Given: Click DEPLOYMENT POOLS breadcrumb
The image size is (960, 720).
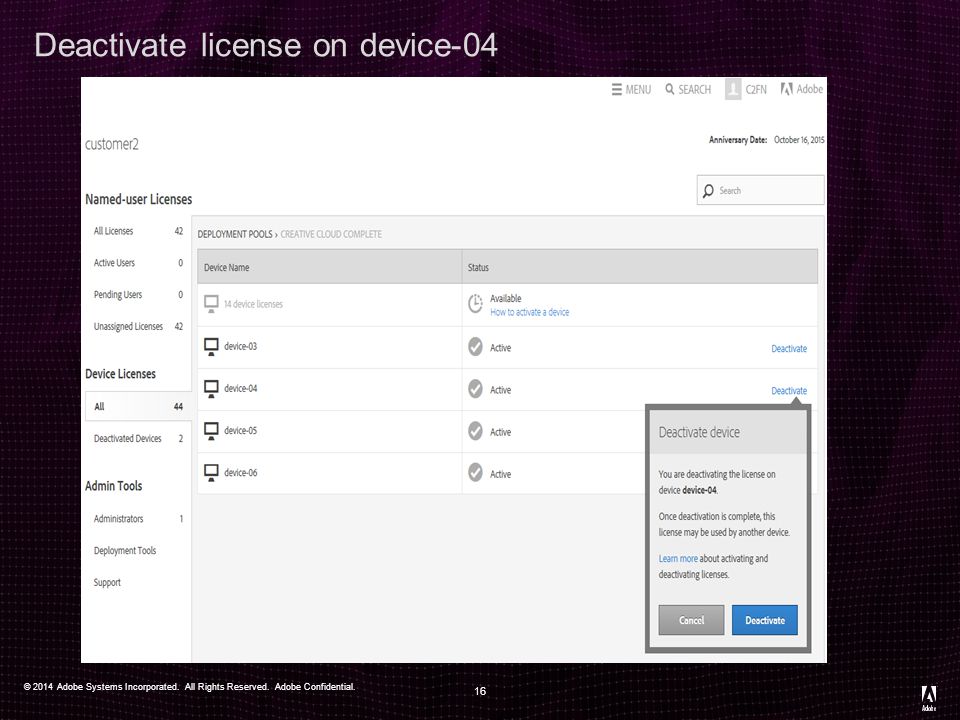Looking at the screenshot, I should tap(235, 234).
